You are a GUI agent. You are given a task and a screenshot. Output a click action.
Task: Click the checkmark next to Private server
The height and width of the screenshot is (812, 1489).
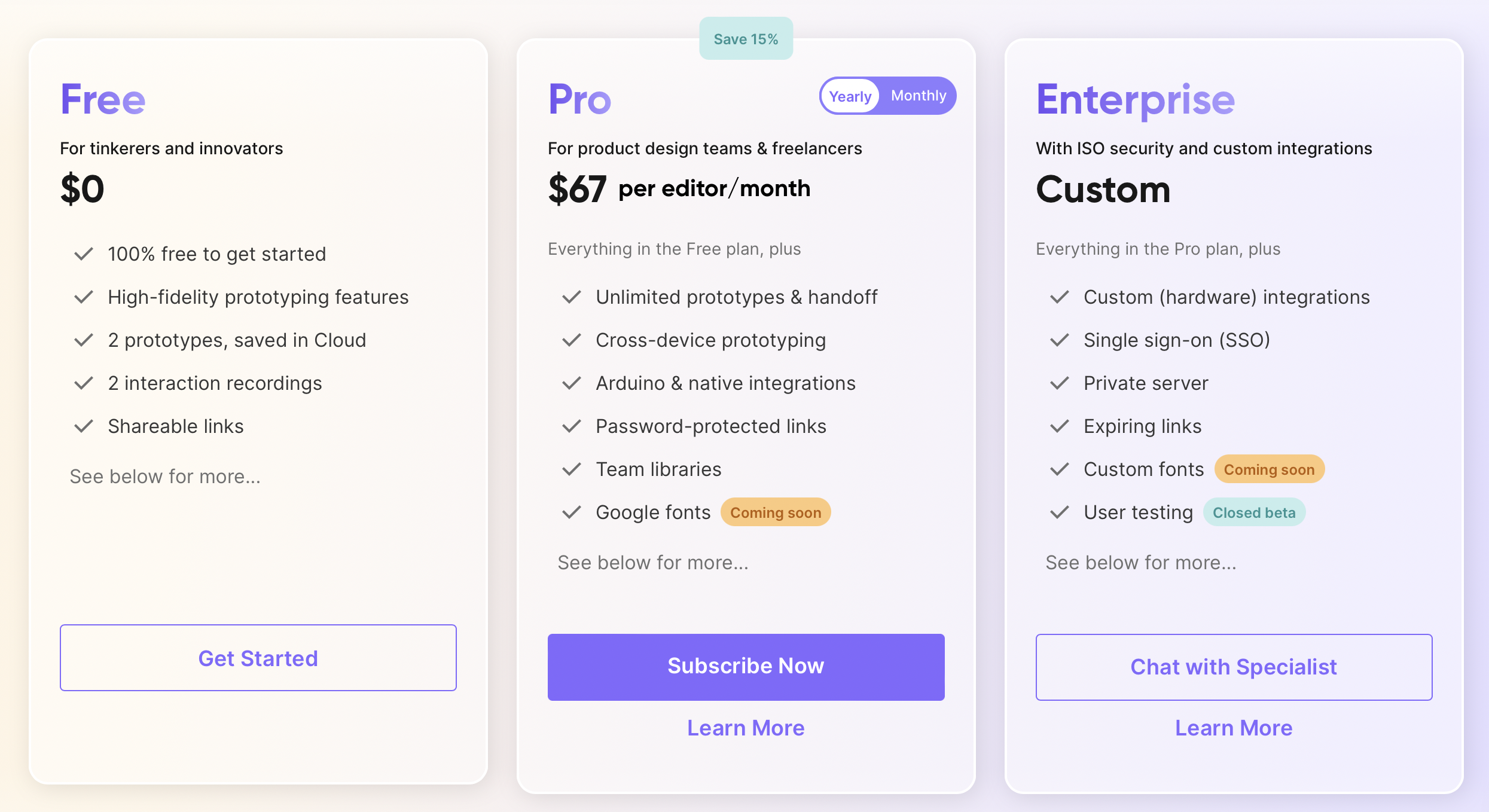pyautogui.click(x=1059, y=383)
